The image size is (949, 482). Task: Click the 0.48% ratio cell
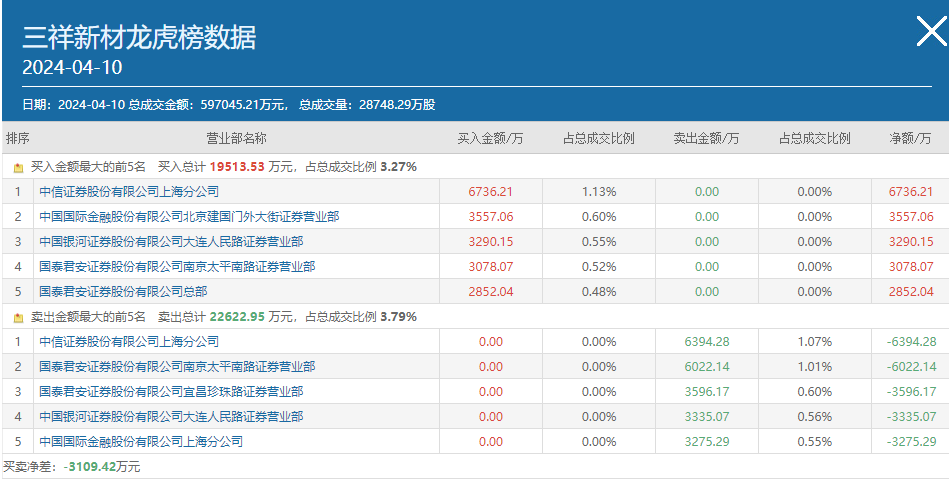point(599,292)
